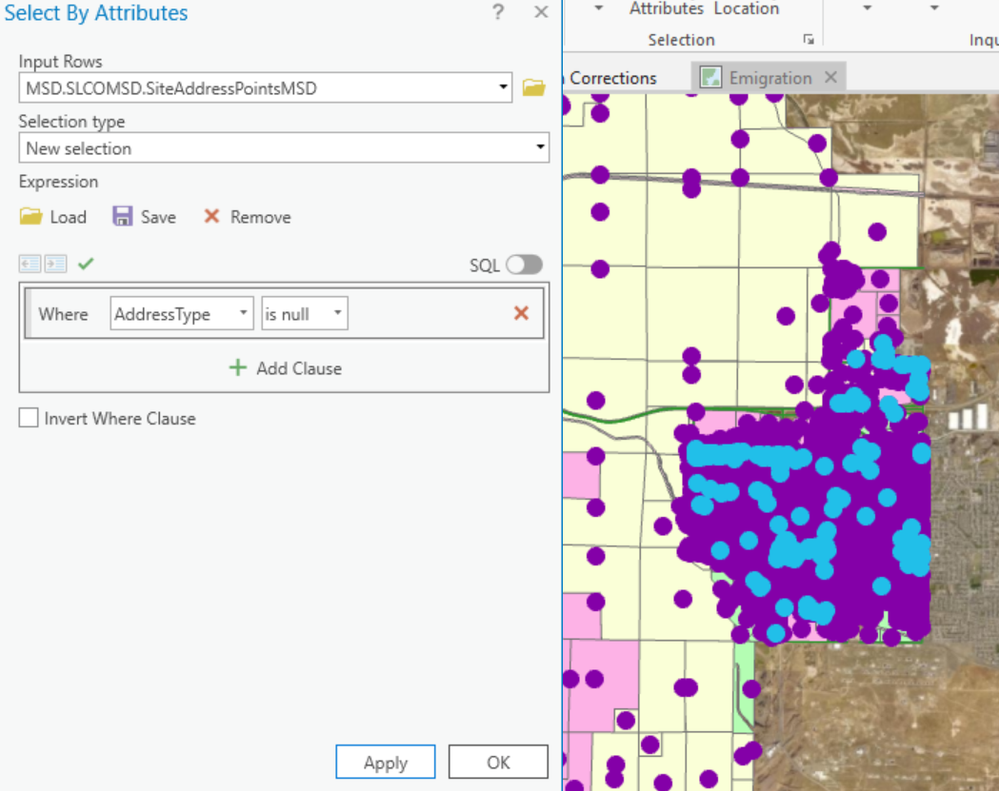Expand the Input Rows dropdown
This screenshot has width=999, height=791.
tap(503, 87)
